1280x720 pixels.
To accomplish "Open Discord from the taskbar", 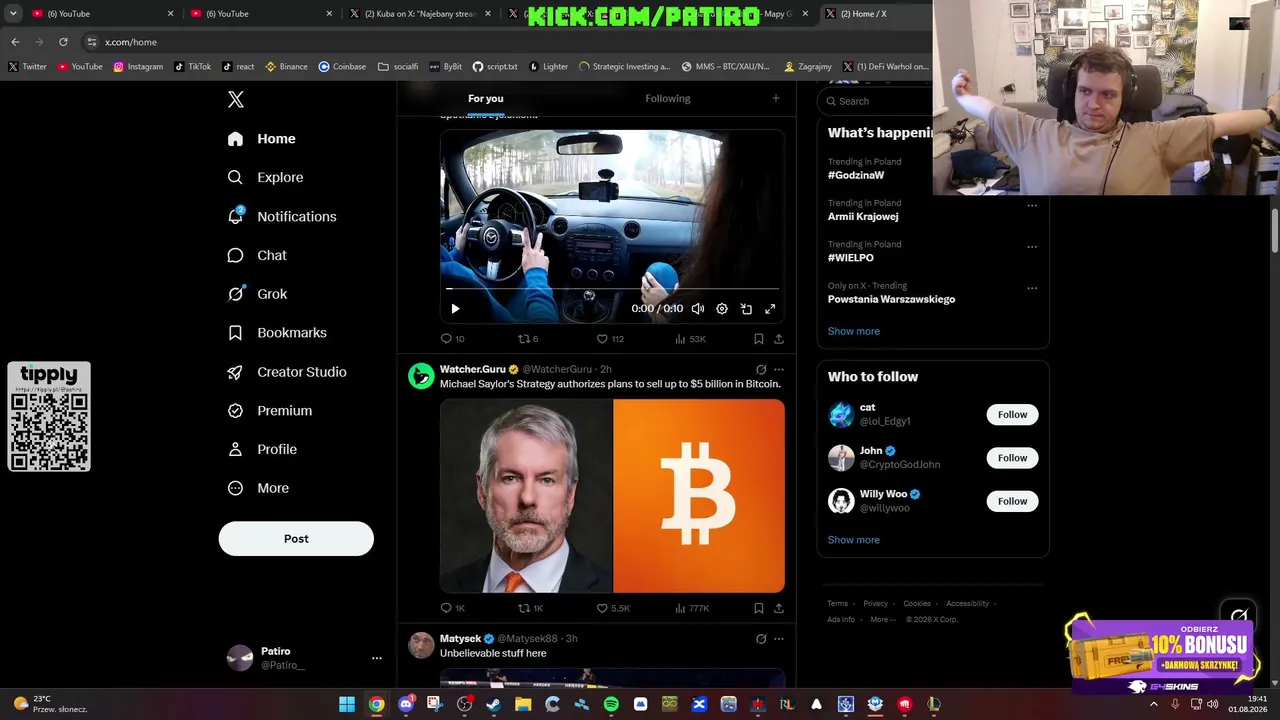I will 406,704.
